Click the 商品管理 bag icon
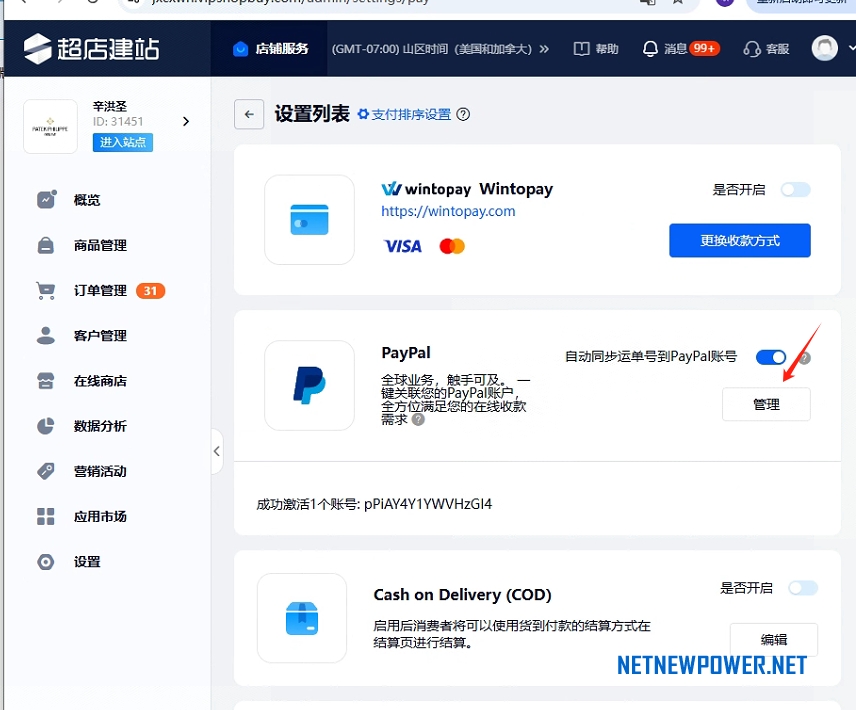Screen dimensions: 856x710 pyautogui.click(x=46, y=245)
